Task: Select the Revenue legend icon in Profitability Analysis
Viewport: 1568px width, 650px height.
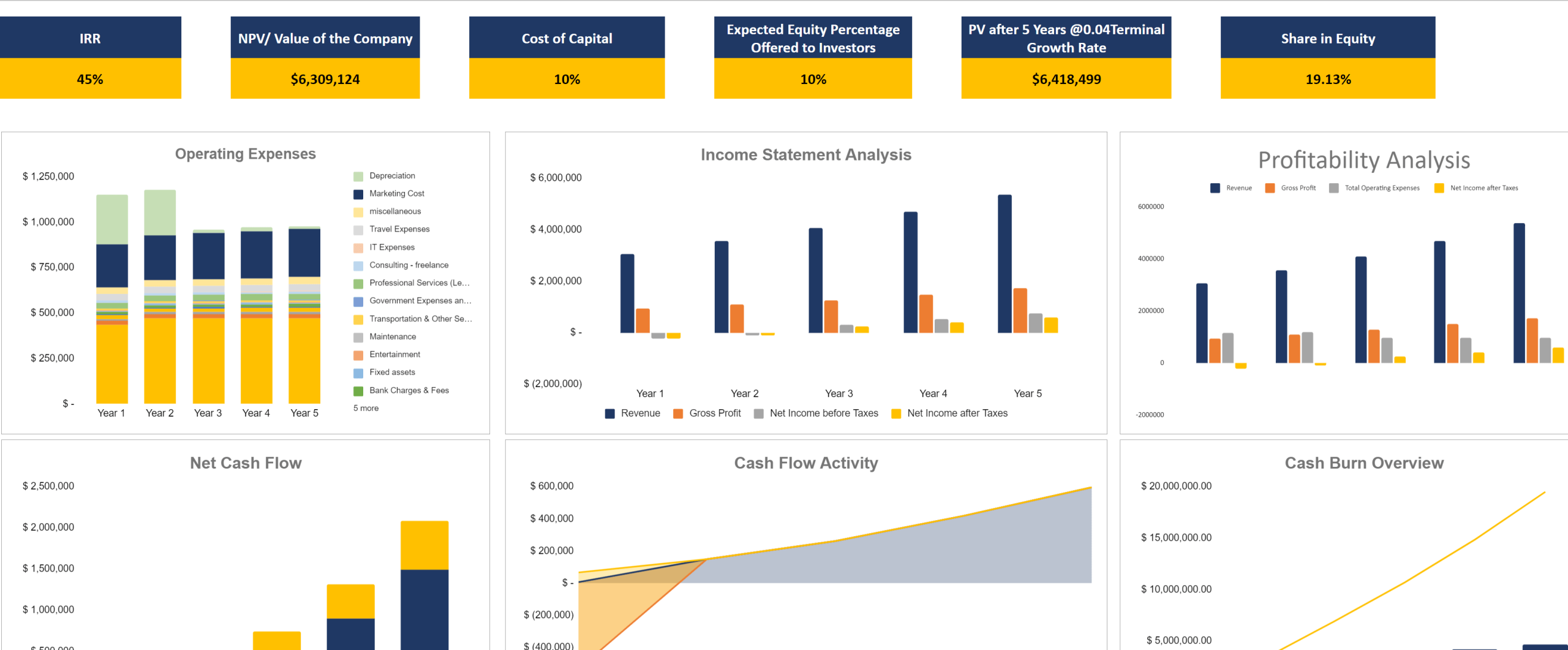Action: pyautogui.click(x=1214, y=187)
